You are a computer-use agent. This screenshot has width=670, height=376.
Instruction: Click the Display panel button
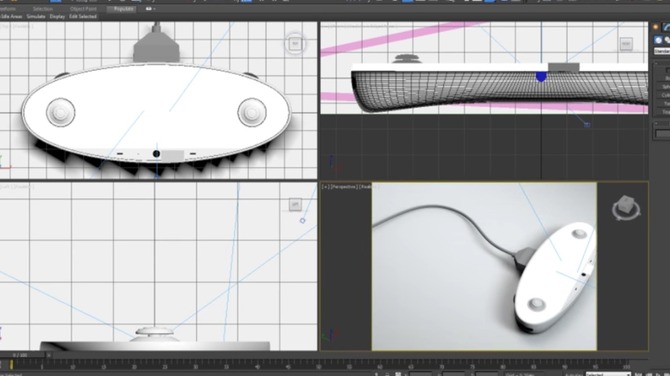point(57,17)
